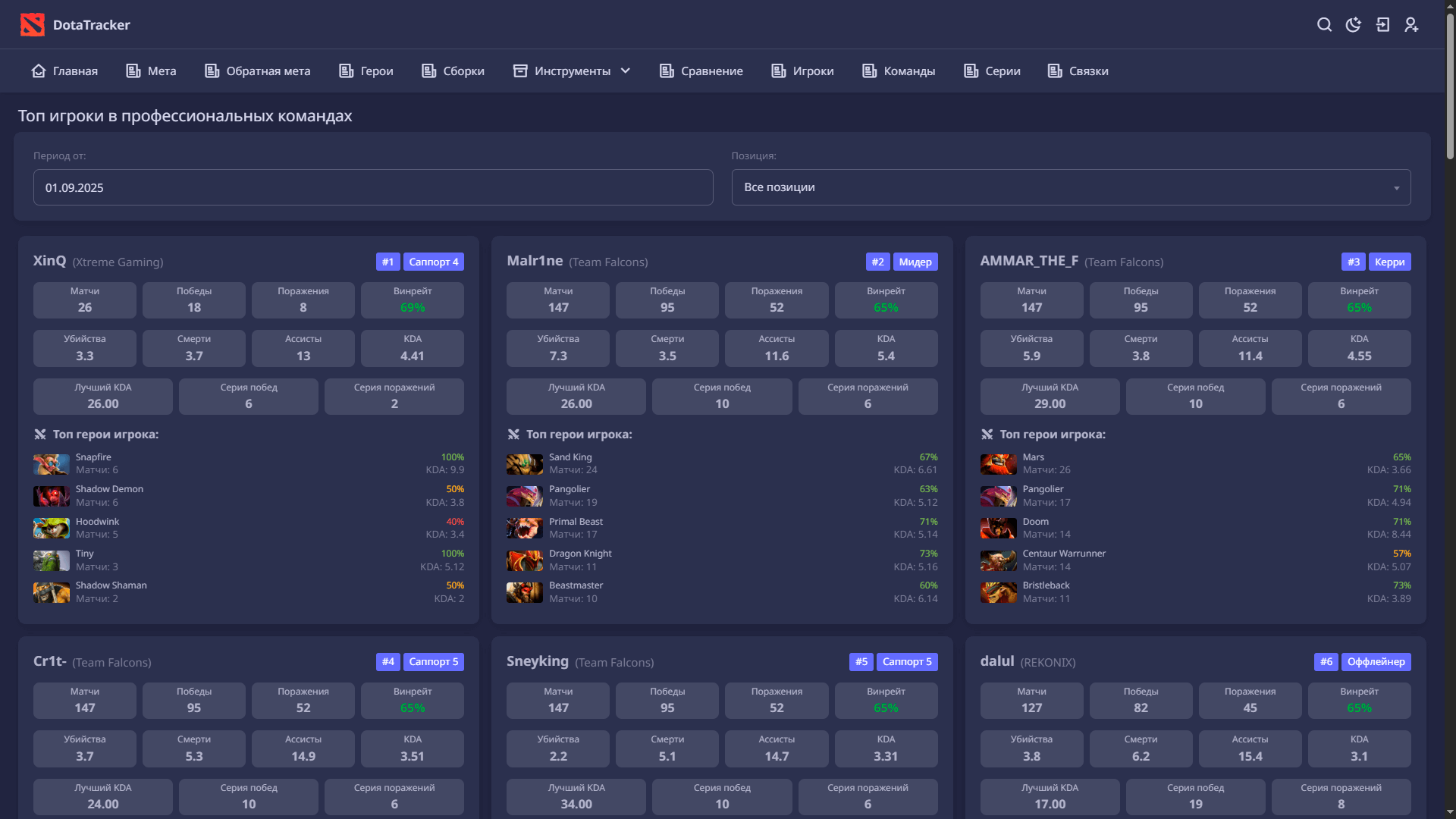Click the Dragon Knight hero icon
Image resolution: width=1456 pixels, height=819 pixels.
(x=525, y=560)
